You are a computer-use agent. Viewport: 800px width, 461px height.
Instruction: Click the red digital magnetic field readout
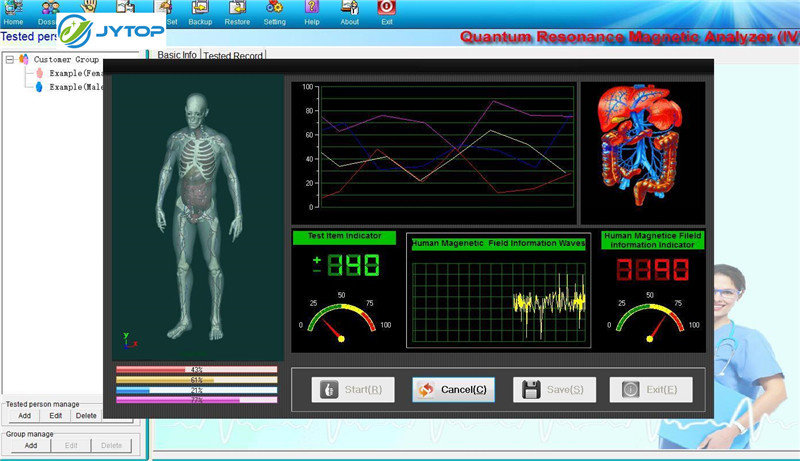pos(653,269)
